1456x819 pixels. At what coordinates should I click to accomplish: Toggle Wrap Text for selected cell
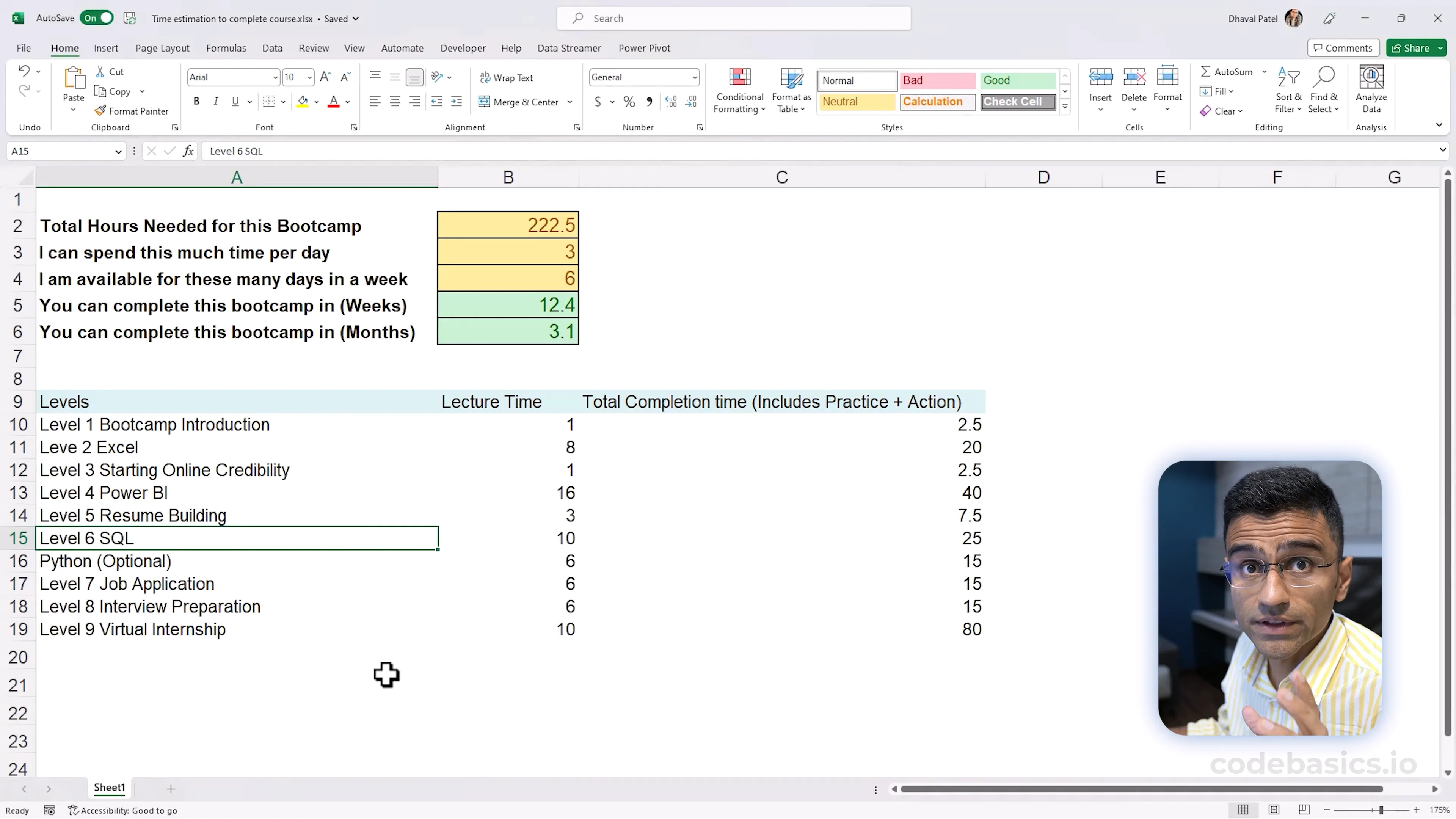click(x=507, y=77)
